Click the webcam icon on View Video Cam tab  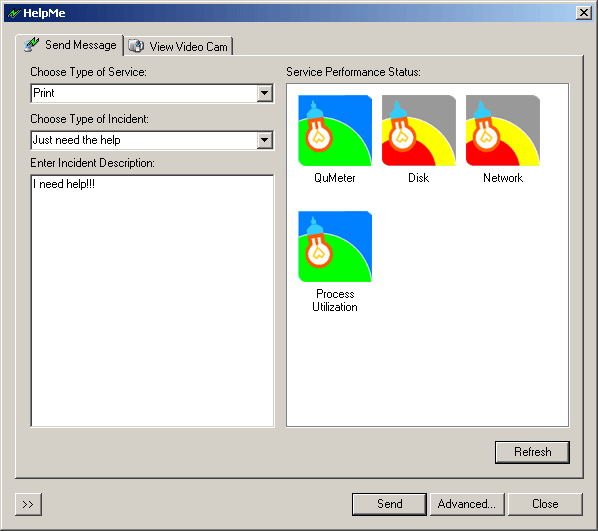[136, 46]
